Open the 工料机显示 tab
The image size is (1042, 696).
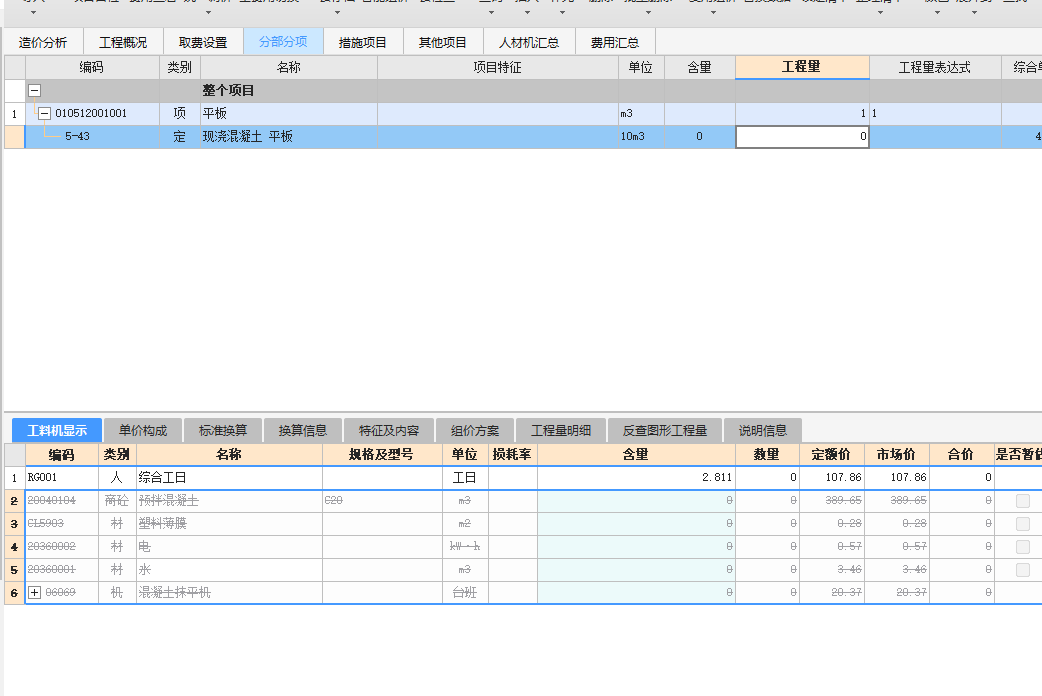pos(57,431)
